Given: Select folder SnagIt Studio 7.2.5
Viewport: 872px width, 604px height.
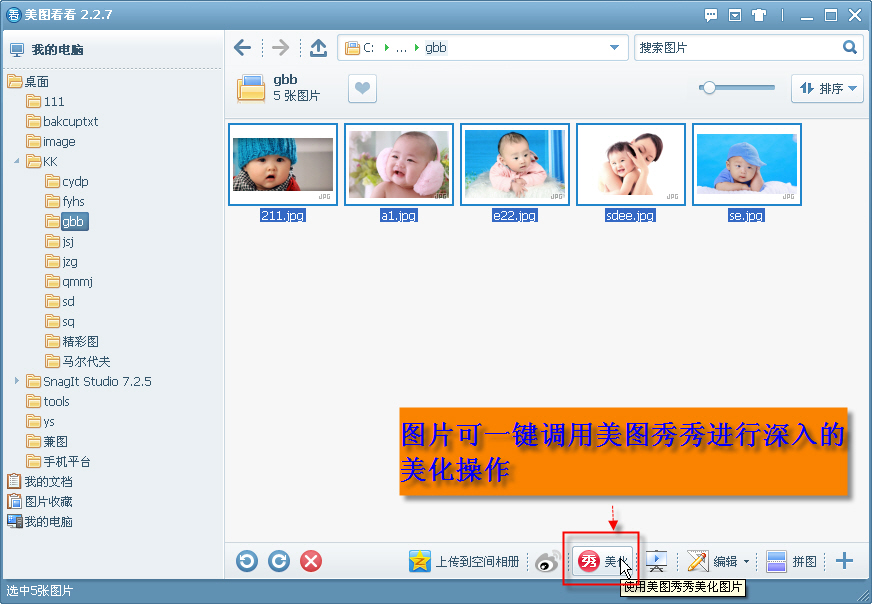Looking at the screenshot, I should (x=89, y=382).
